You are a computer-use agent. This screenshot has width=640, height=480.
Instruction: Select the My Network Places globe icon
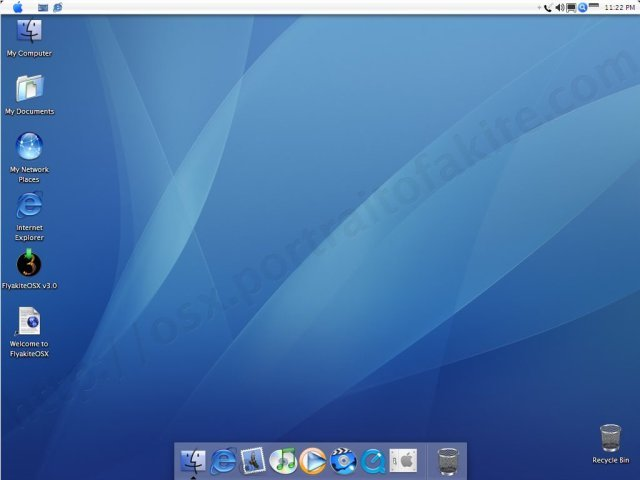(x=29, y=146)
